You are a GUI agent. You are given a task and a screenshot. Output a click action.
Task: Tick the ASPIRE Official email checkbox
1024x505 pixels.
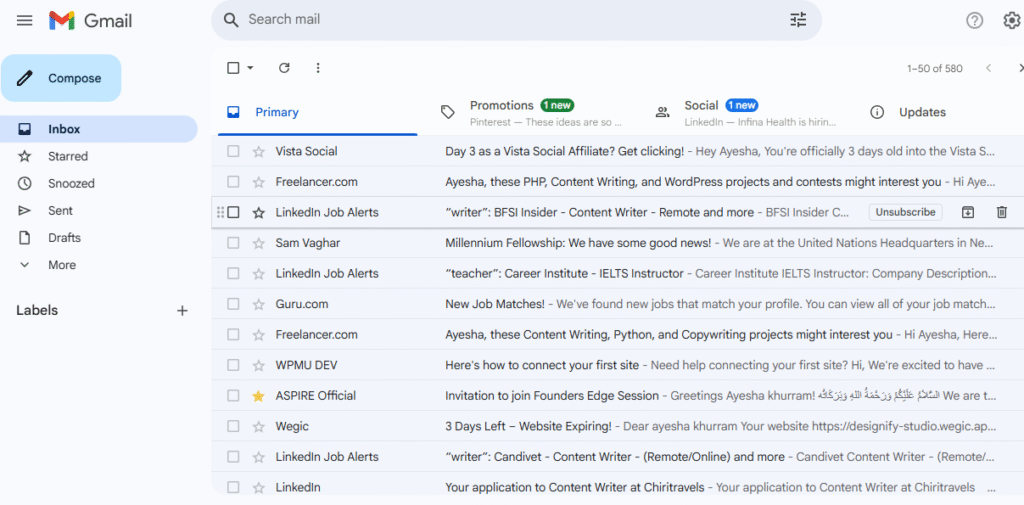point(233,396)
